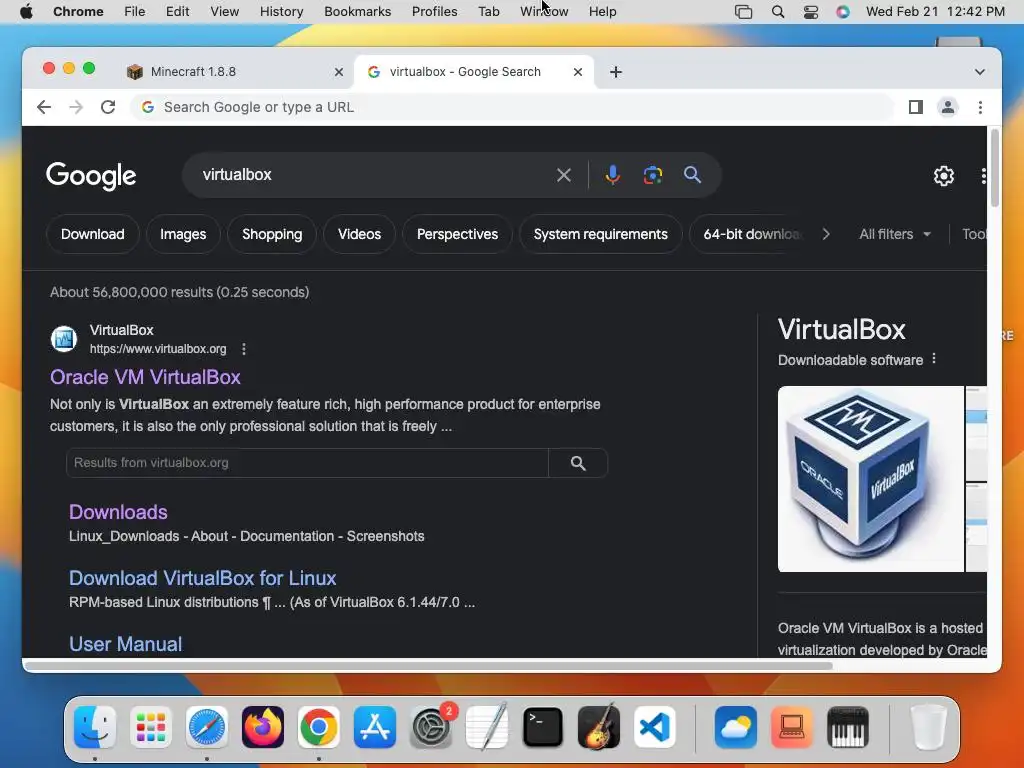Start voice search with microphone icon

click(x=613, y=175)
